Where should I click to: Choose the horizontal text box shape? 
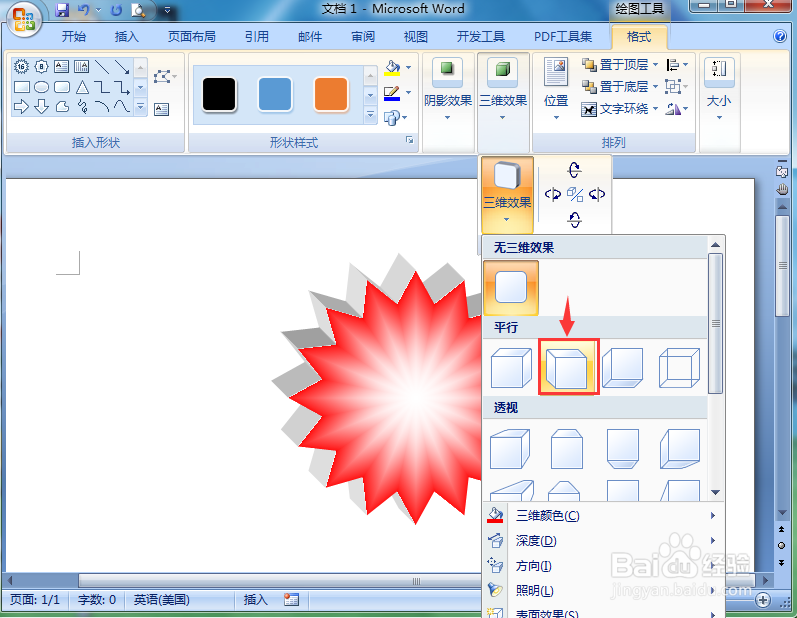click(62, 66)
